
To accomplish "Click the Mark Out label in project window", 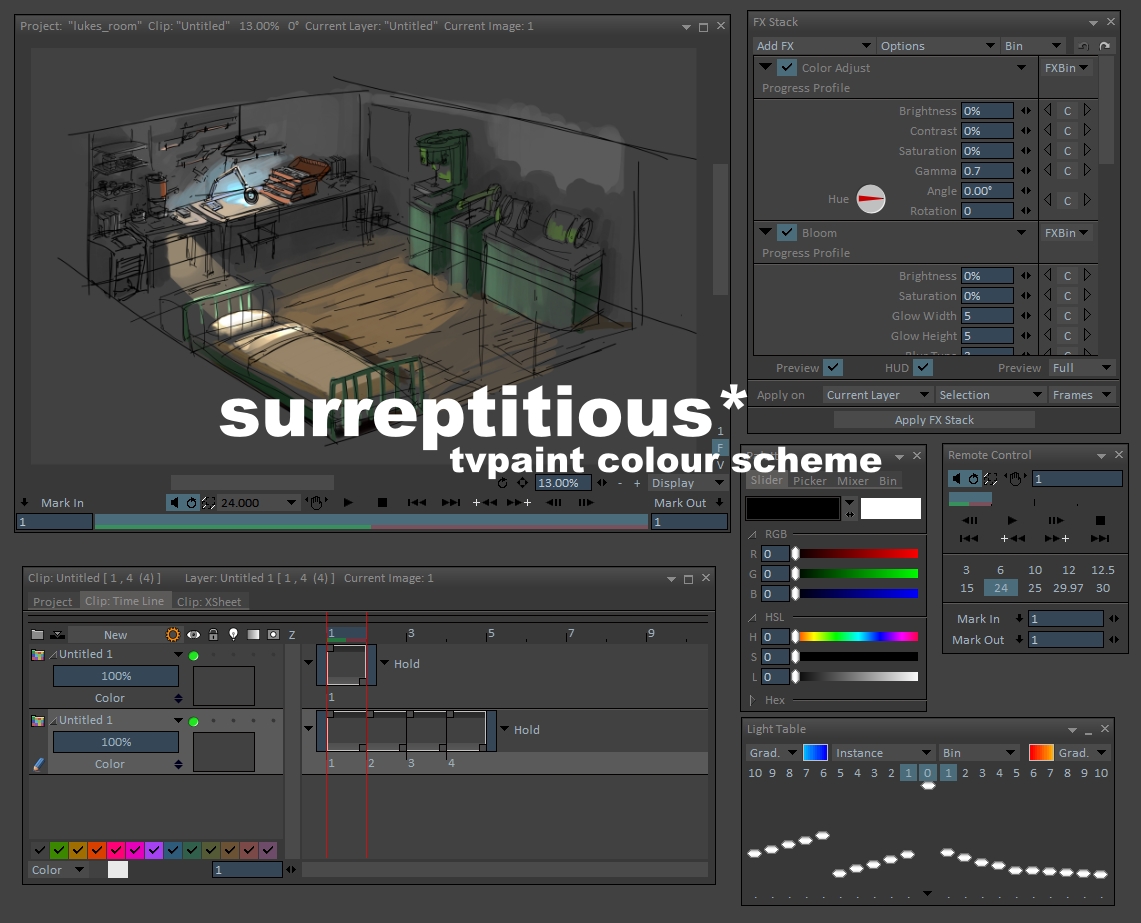I will pos(680,502).
